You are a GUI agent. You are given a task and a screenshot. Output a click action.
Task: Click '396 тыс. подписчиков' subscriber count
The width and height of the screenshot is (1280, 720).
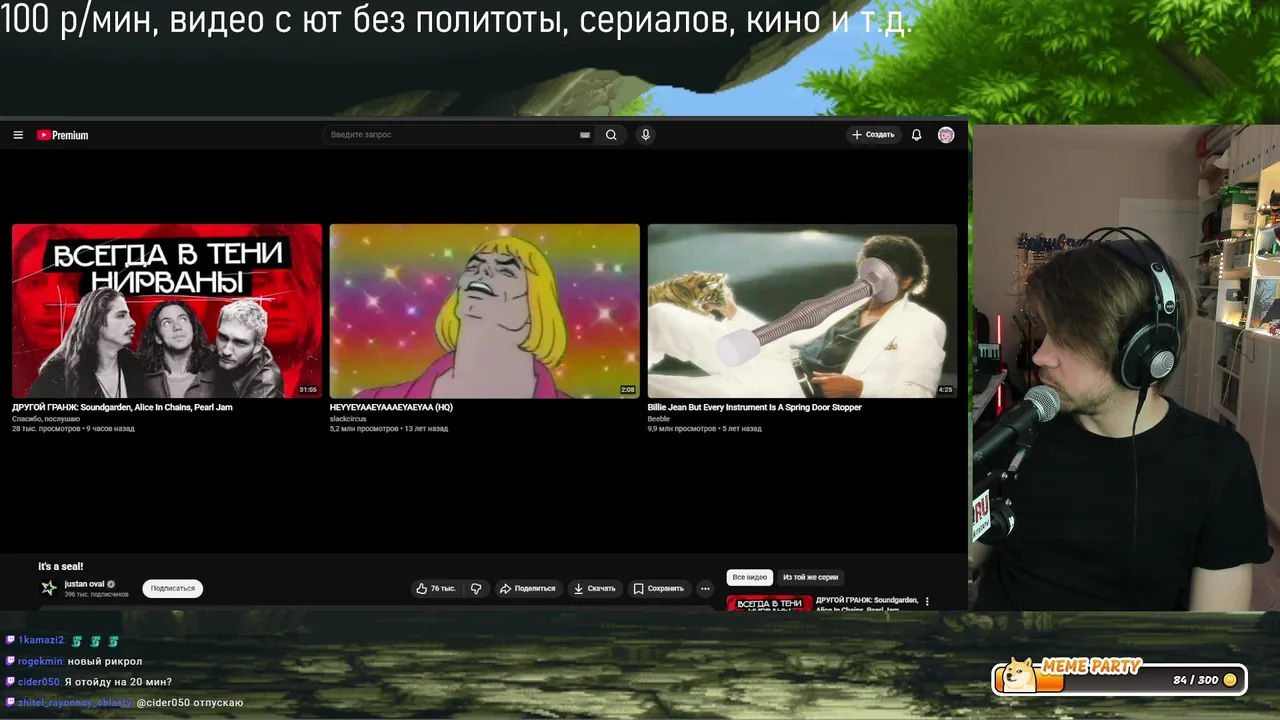96,595
